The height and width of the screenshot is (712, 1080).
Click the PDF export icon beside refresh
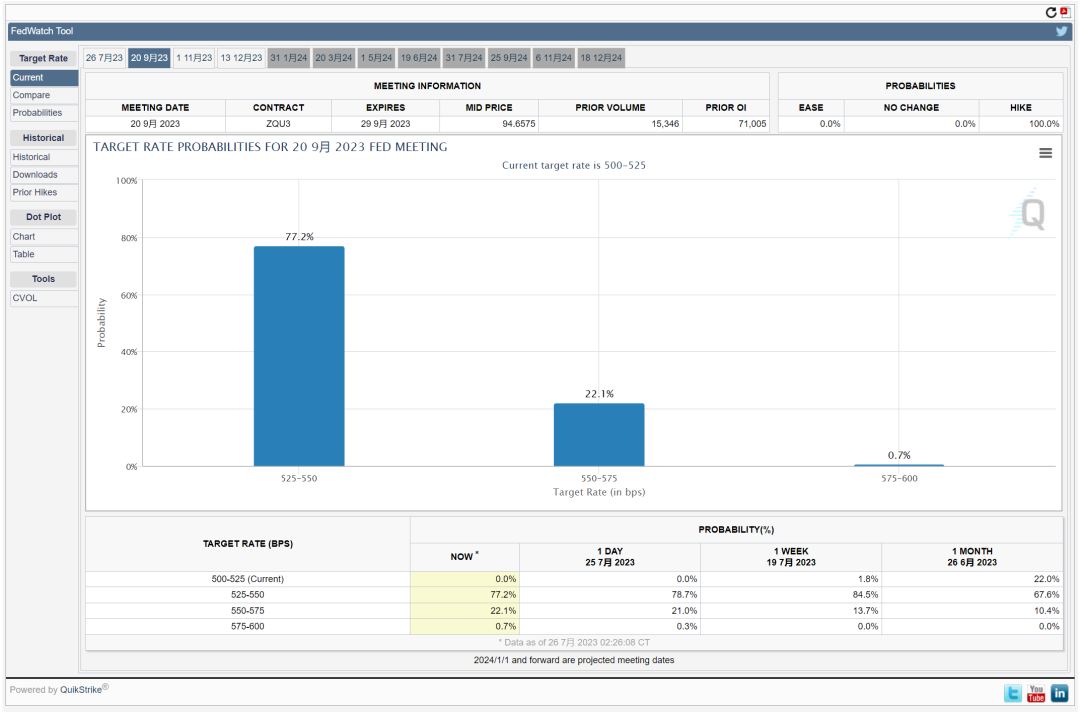point(1064,12)
